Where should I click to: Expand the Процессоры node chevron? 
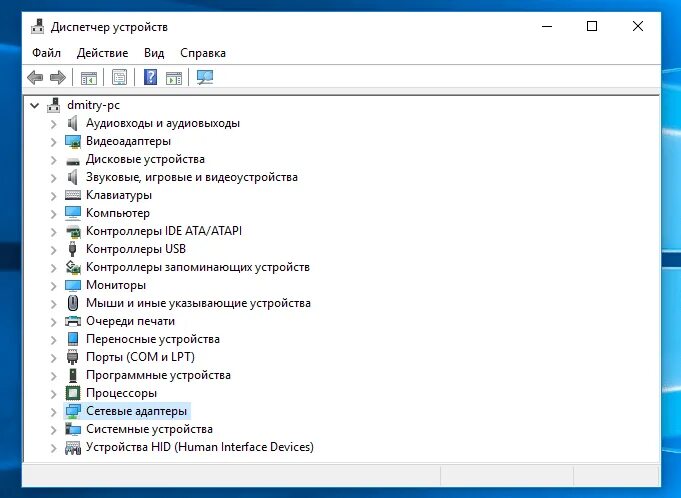pyautogui.click(x=53, y=394)
